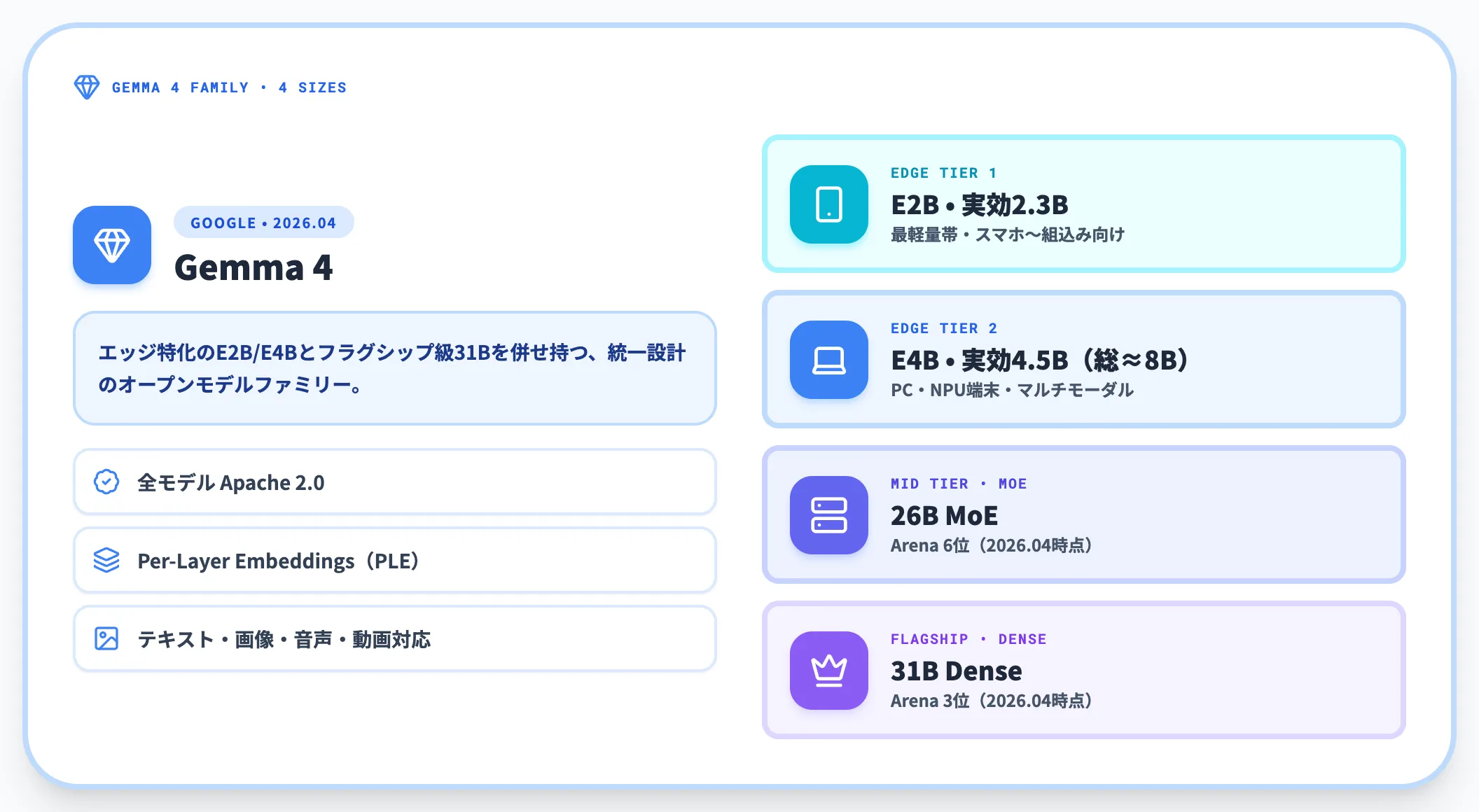Click the teal smartphone icon for E2B

click(x=829, y=204)
